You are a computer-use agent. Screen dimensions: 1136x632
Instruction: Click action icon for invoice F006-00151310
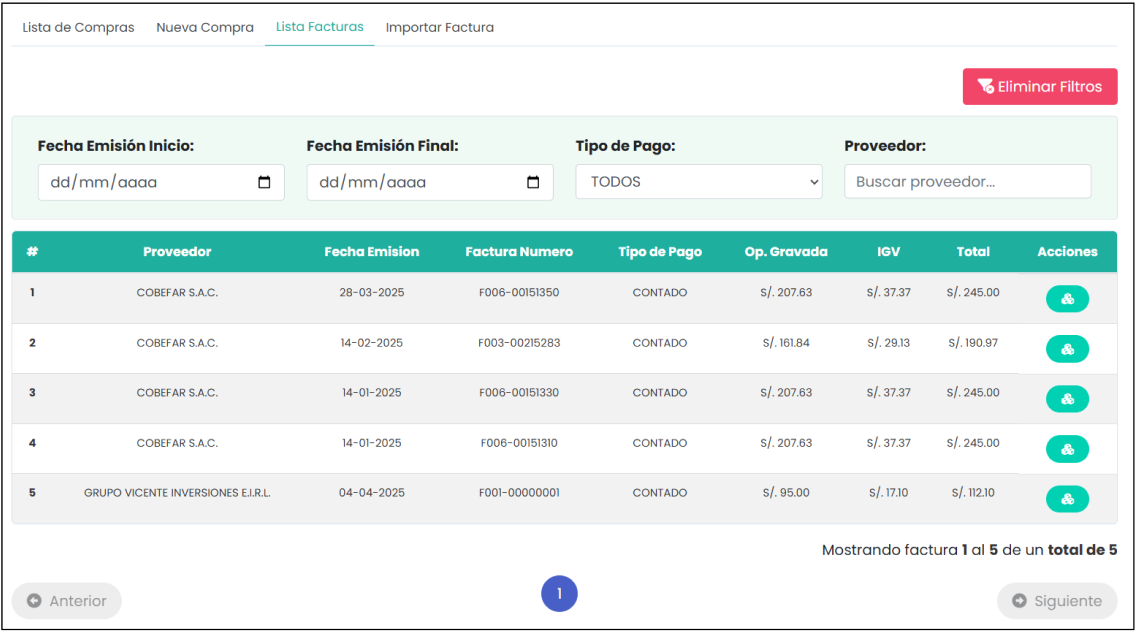point(1067,449)
